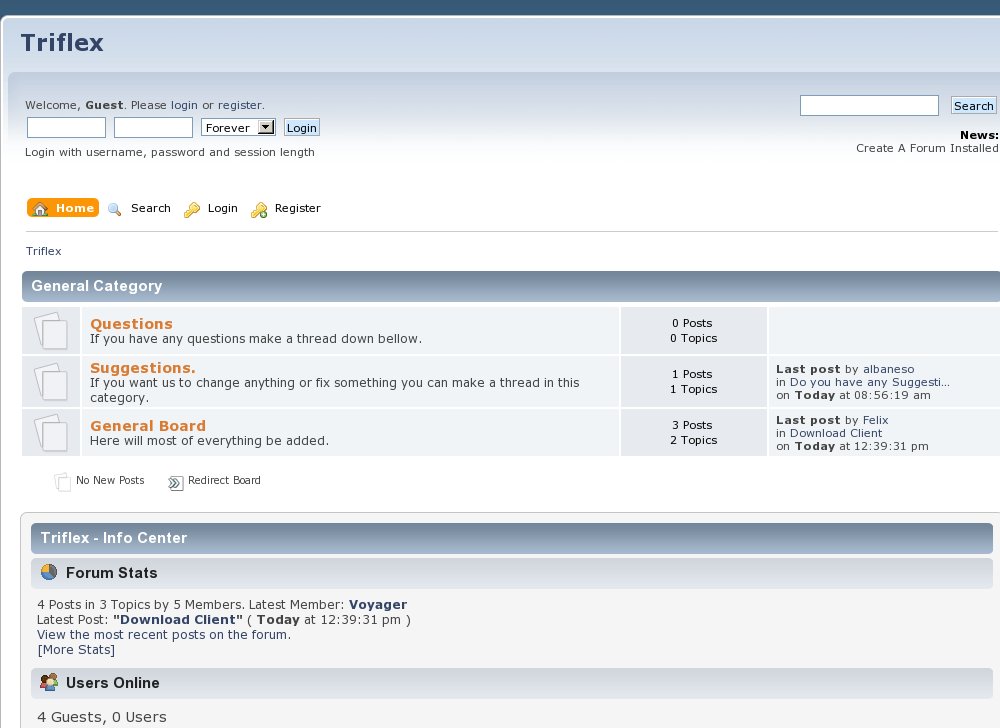Screen dimensions: 1000x728
Task: Click the Forum Stats pie chart icon
Action: 48,573
